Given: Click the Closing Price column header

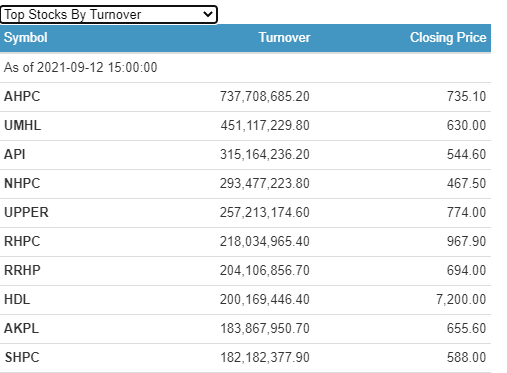Looking at the screenshot, I should pos(448,37).
